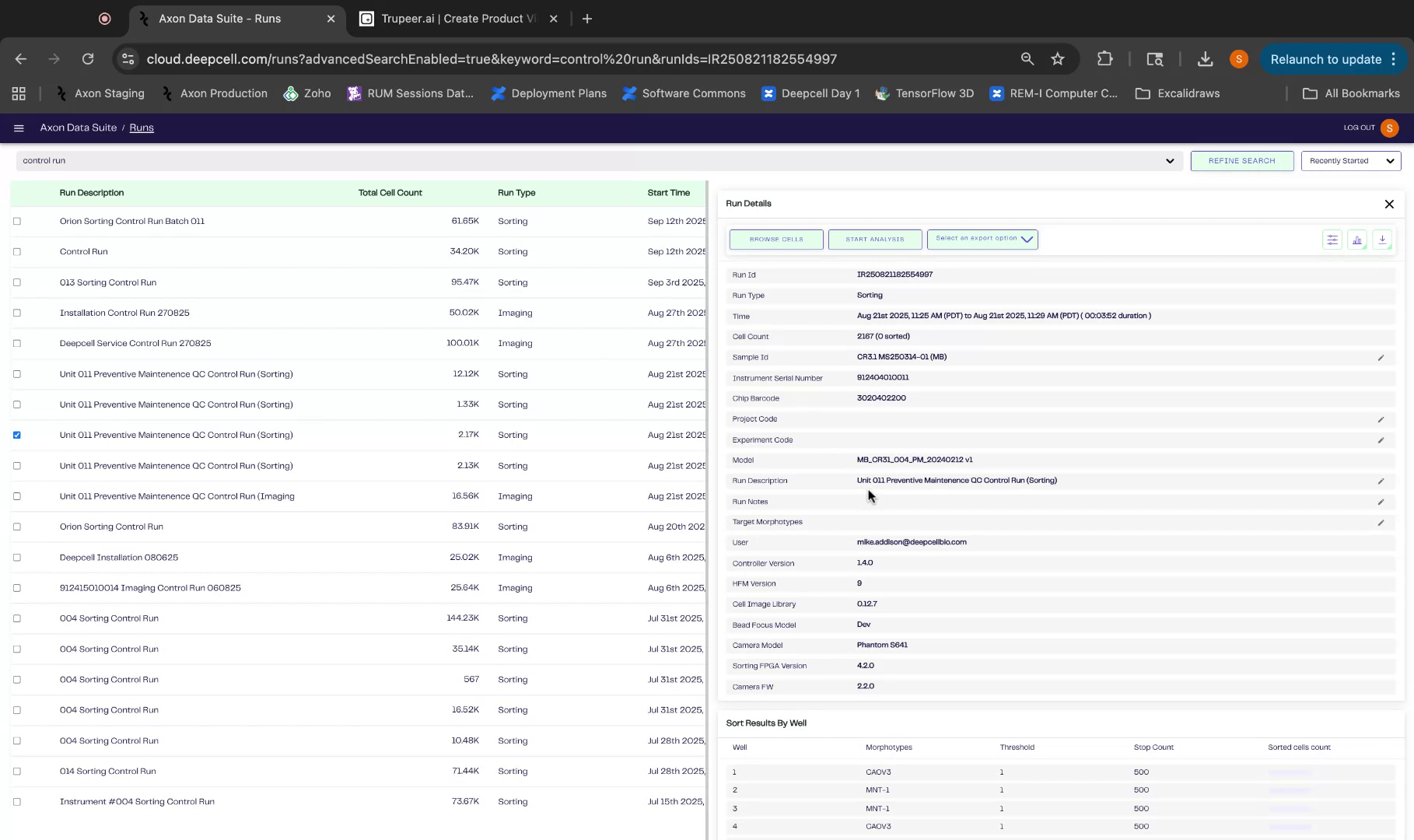Screen dimensions: 1414x840
Task: Open the Recently Started sort dropdown
Action: coord(1350,161)
